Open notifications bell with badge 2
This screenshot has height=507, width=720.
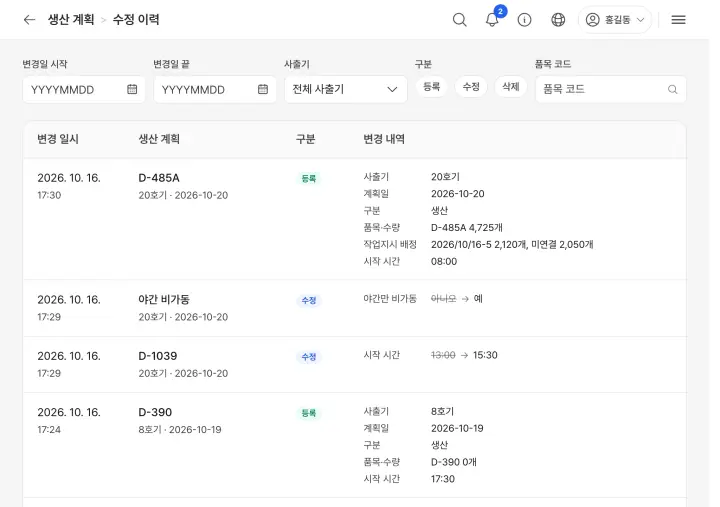[x=492, y=20]
